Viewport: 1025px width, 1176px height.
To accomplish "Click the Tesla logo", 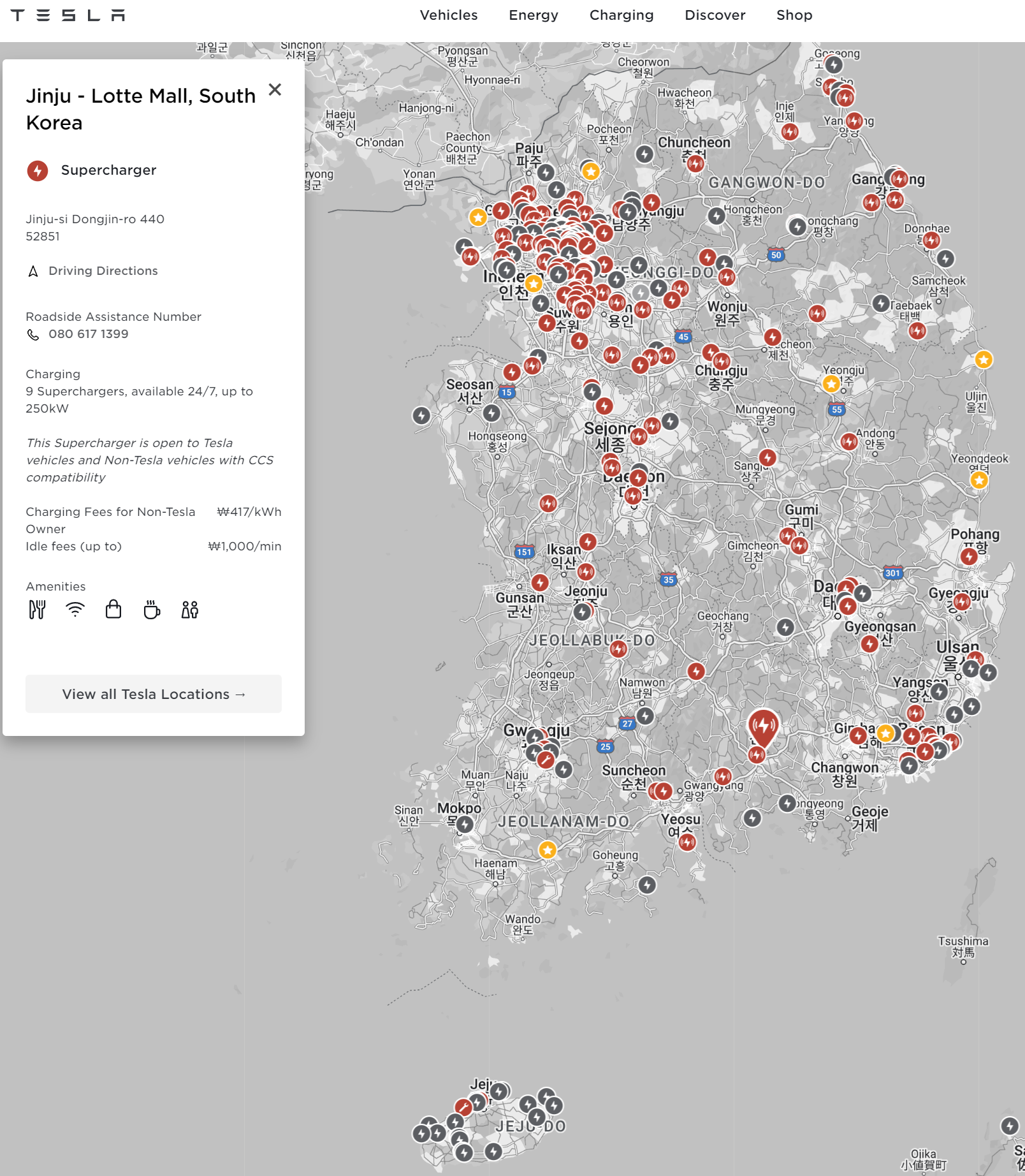I will [68, 15].
